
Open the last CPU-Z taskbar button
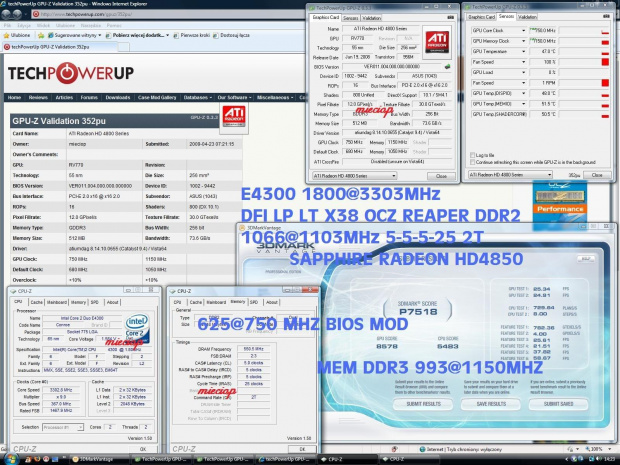[409, 459]
